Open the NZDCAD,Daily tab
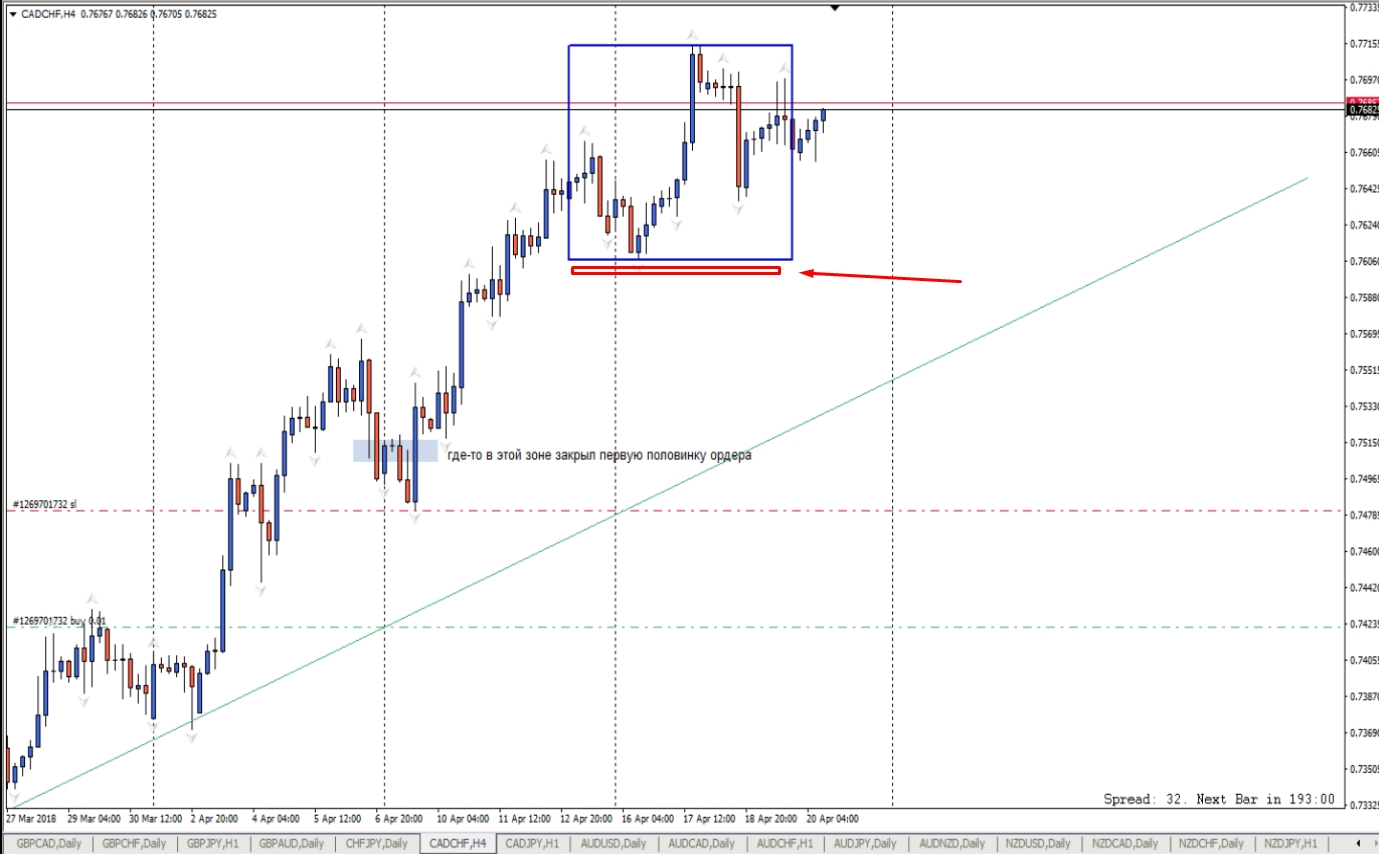This screenshot has width=1379, height=854. pyautogui.click(x=1125, y=843)
